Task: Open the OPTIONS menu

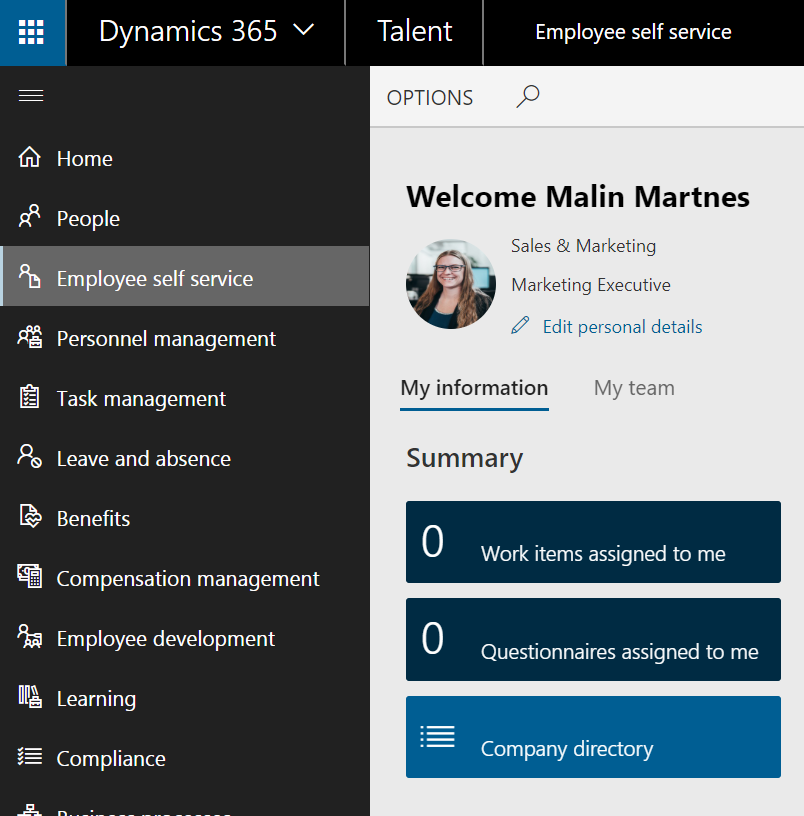Action: tap(430, 97)
